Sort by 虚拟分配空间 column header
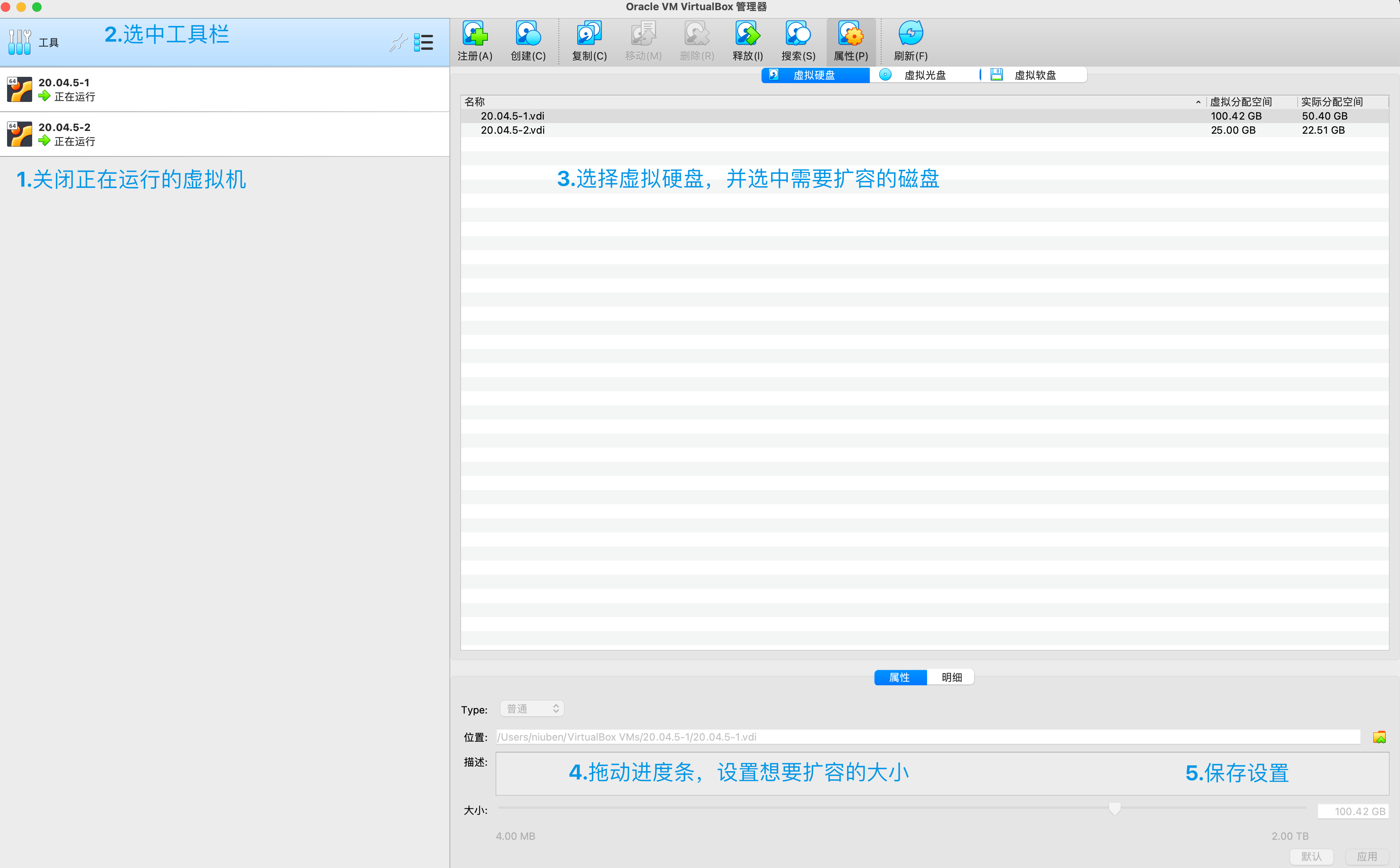 coord(1251,102)
